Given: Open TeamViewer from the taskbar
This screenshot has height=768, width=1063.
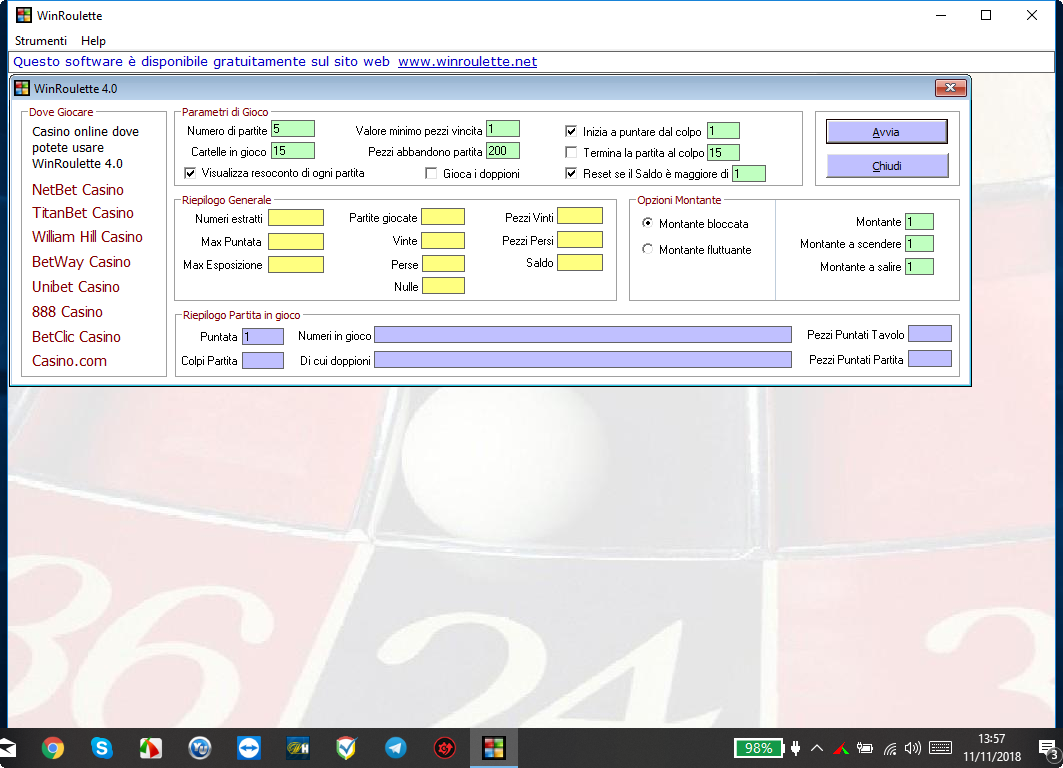Looking at the screenshot, I should (x=249, y=748).
